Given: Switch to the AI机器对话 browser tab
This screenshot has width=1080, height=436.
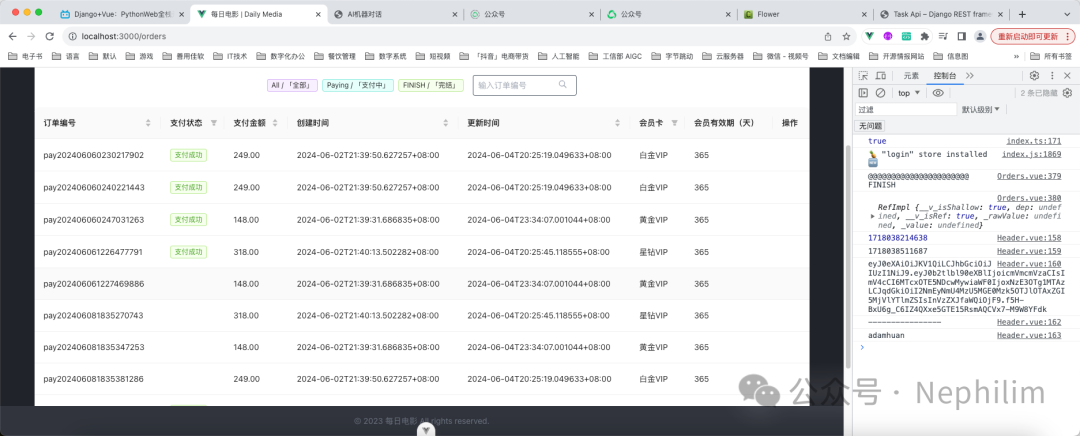Looking at the screenshot, I should tap(393, 14).
